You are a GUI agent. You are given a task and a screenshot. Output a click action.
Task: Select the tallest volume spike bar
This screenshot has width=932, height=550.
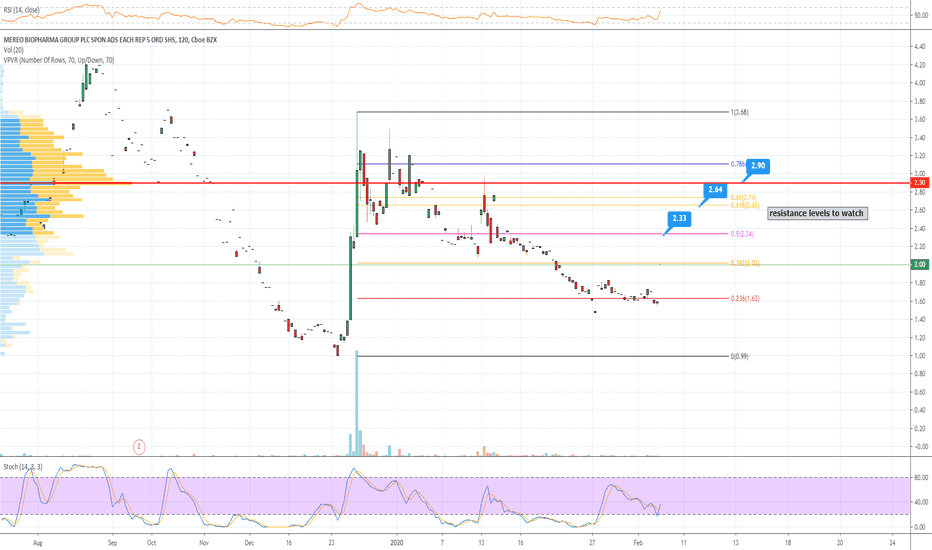[x=357, y=403]
